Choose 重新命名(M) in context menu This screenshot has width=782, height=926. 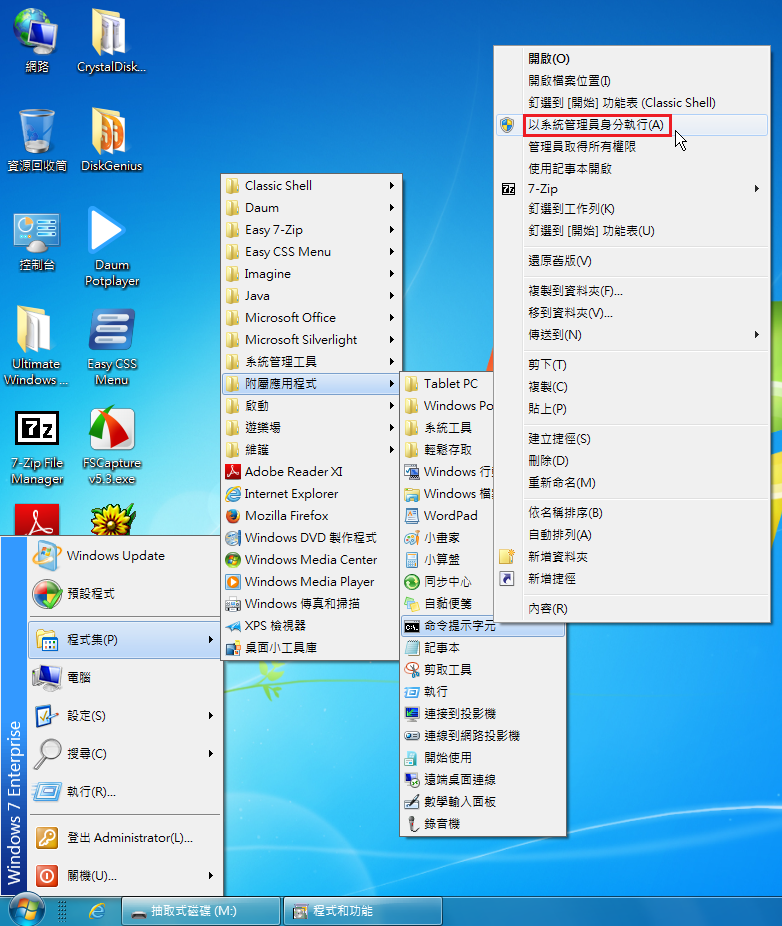[632, 482]
